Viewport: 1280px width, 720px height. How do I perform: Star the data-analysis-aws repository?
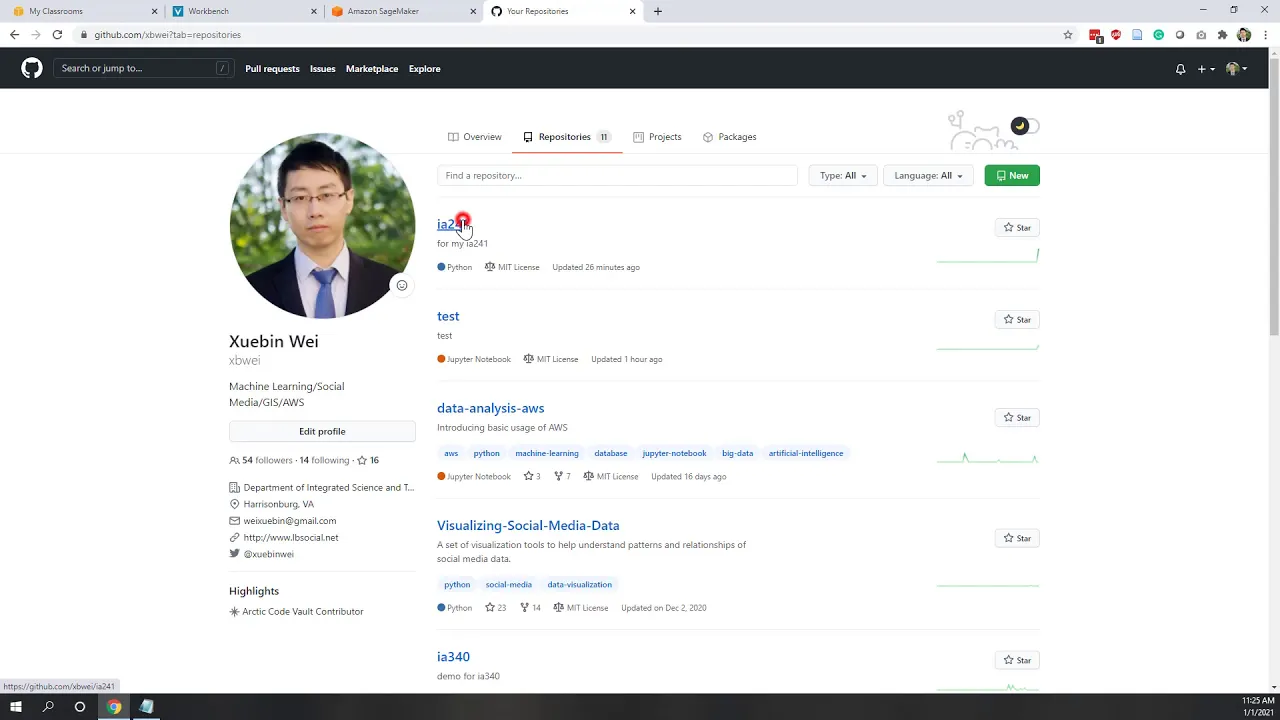pos(1017,417)
